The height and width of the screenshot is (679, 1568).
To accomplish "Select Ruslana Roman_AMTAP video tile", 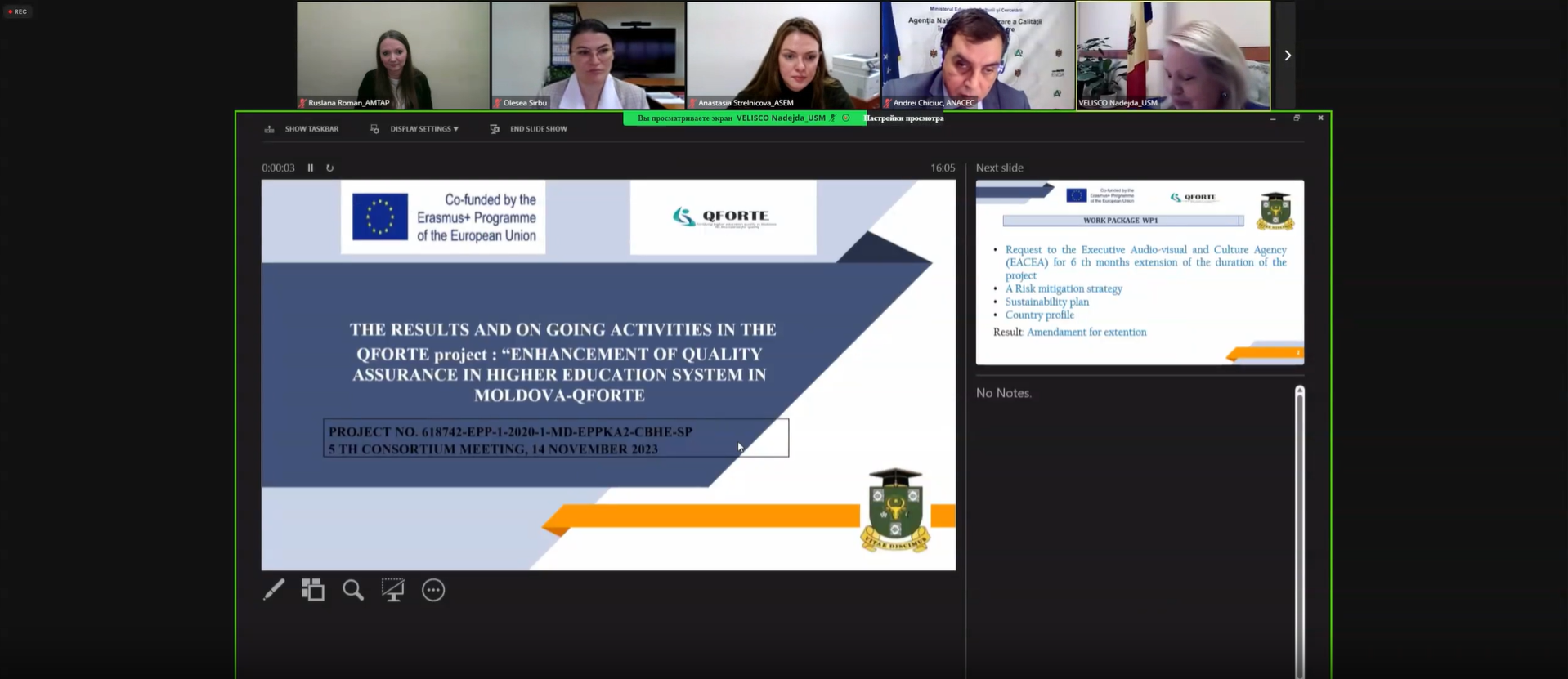I will (393, 55).
